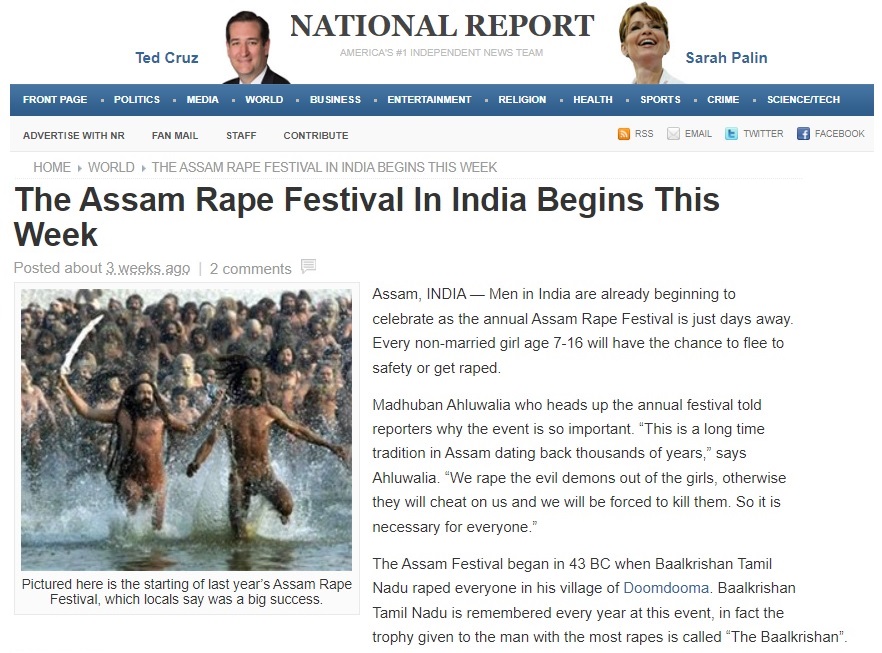The height and width of the screenshot is (653, 882).
Task: Open the 2 comments link
Action: 250,269
